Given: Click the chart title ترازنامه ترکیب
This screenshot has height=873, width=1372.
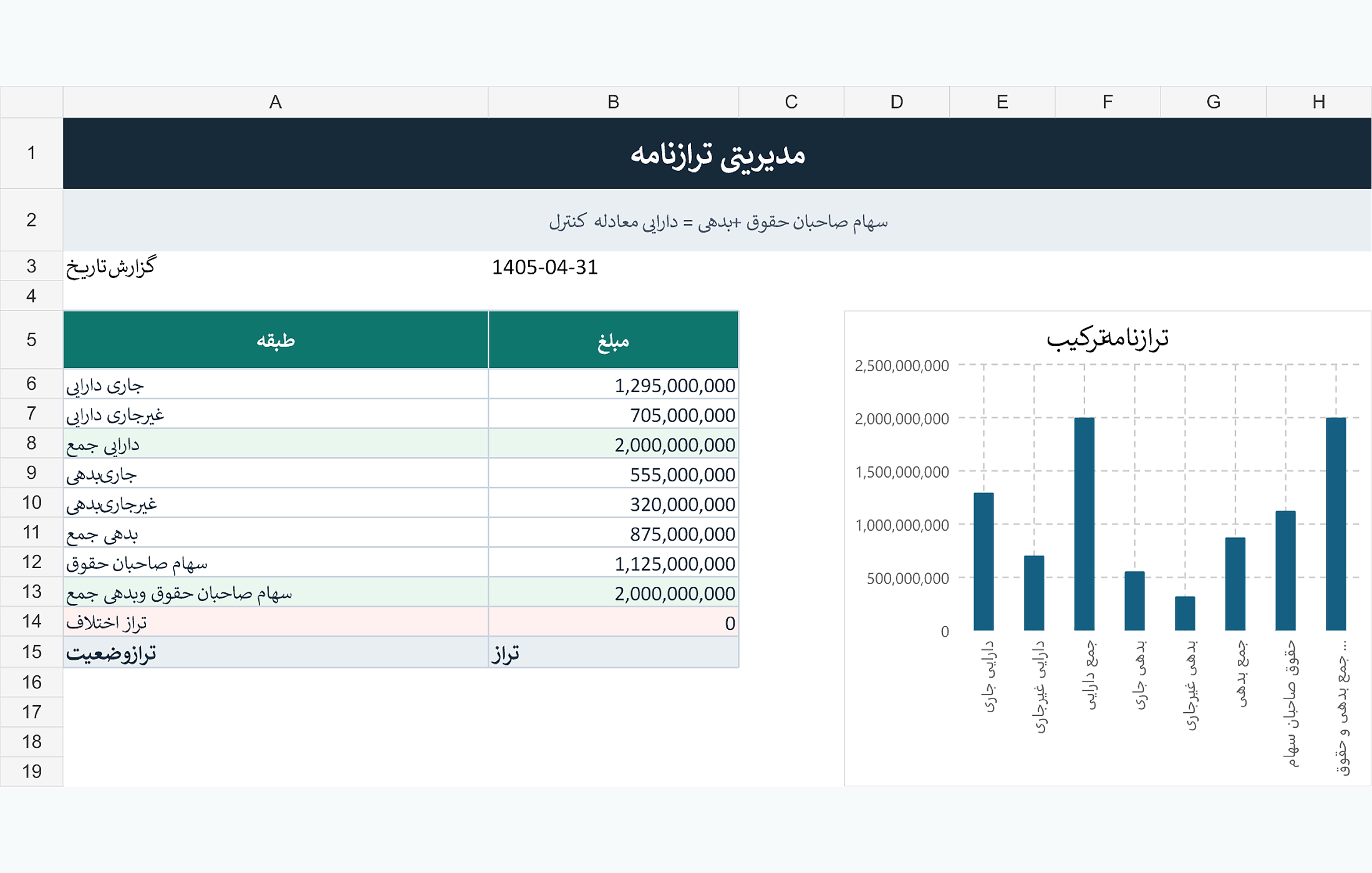Looking at the screenshot, I should (1107, 338).
